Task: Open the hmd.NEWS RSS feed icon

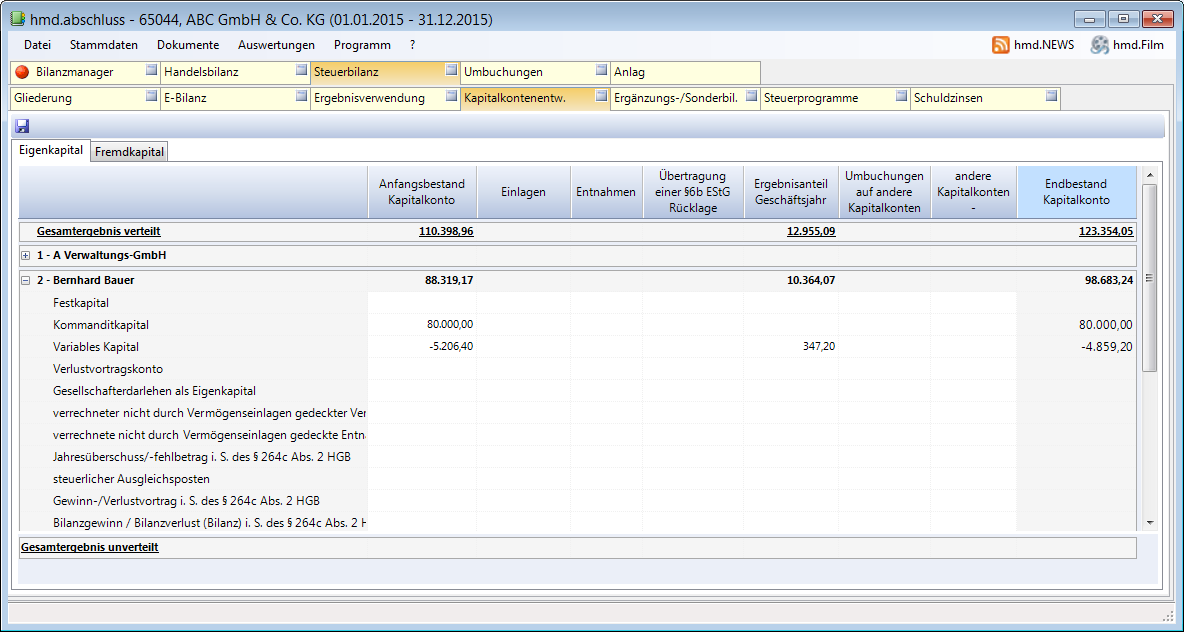Action: point(1000,45)
